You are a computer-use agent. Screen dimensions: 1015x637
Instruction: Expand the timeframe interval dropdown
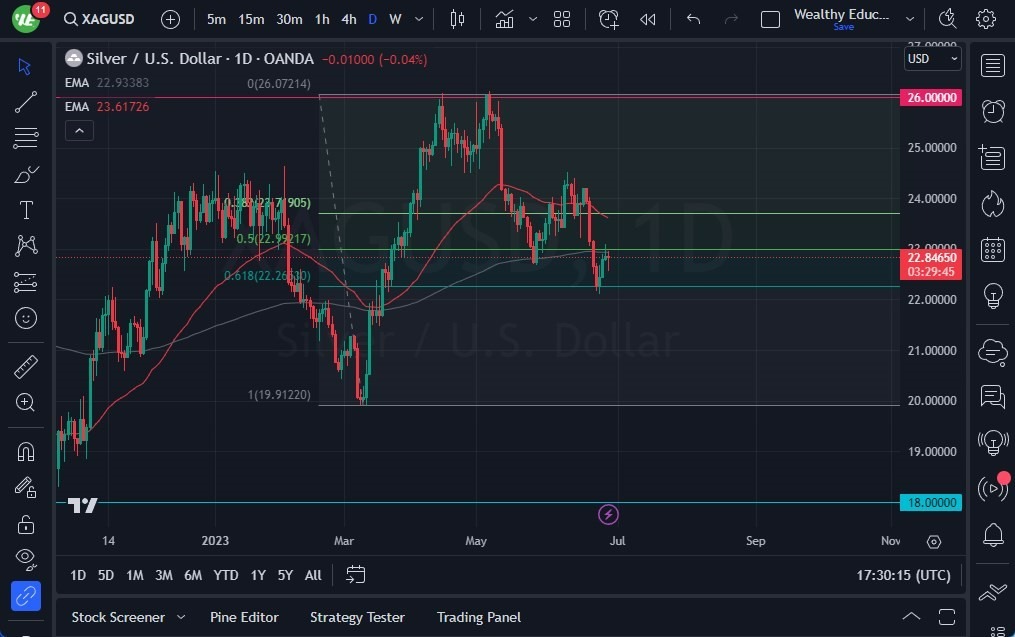click(x=419, y=19)
